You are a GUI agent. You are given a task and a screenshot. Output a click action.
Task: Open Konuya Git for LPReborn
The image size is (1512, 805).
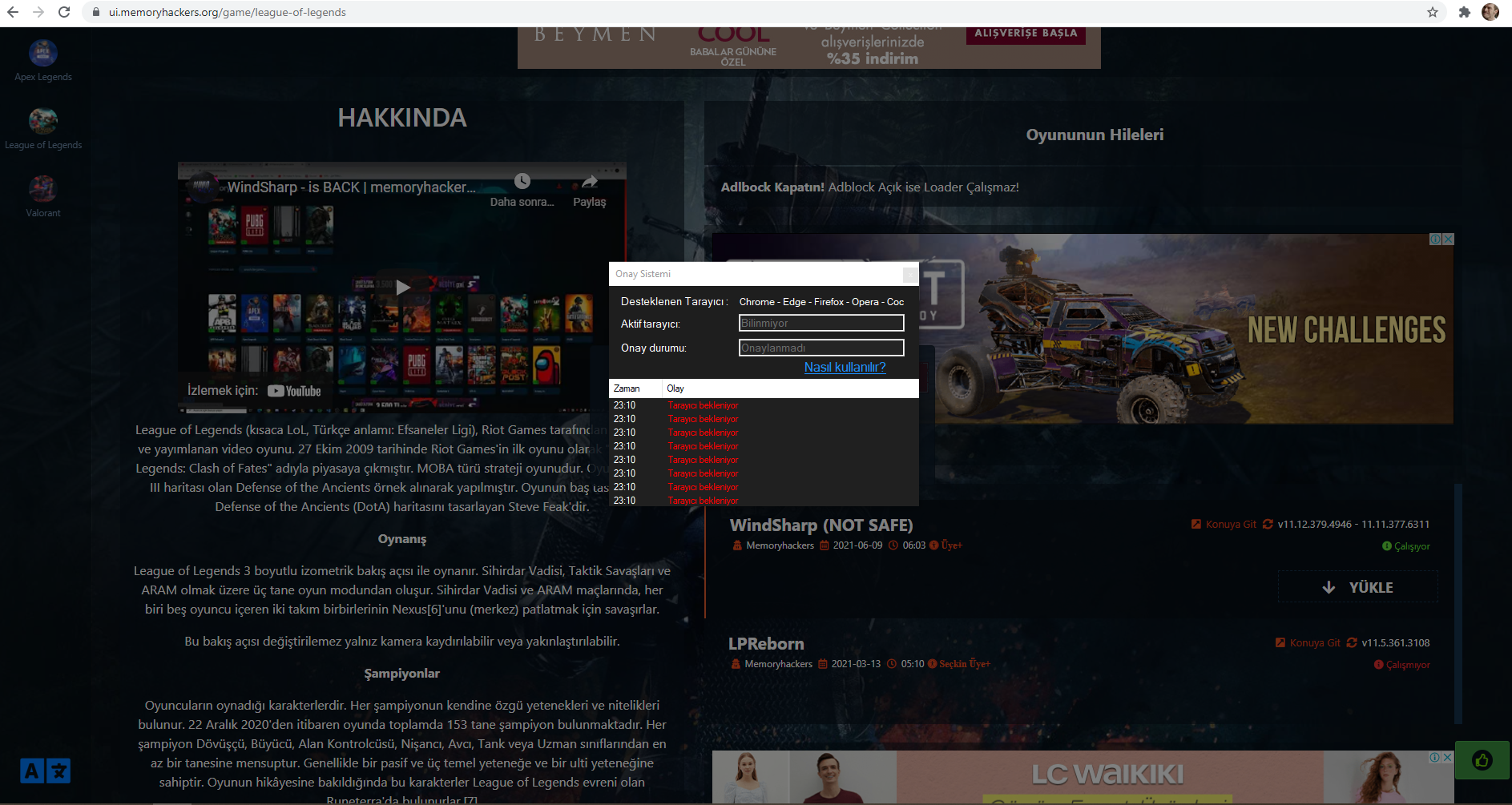tap(1308, 642)
